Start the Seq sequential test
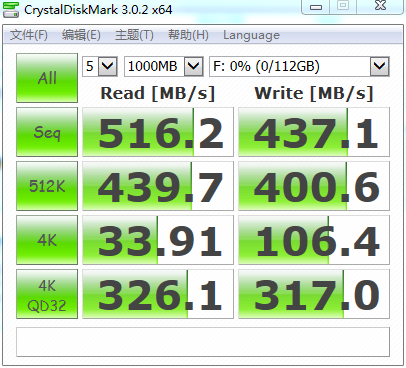Image resolution: width=406 pixels, height=368 pixels. coord(47,132)
